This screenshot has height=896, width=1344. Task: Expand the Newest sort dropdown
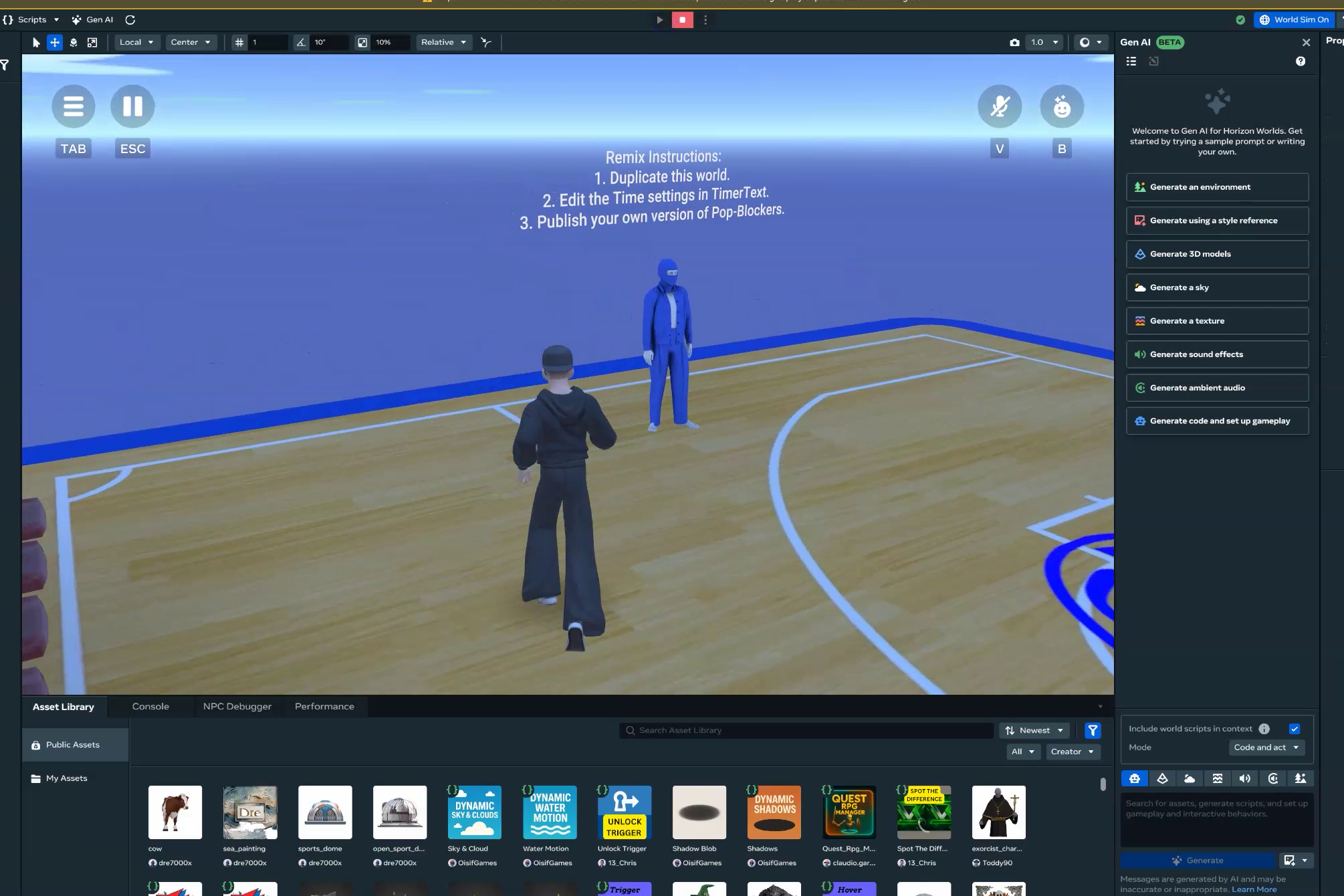1034,731
